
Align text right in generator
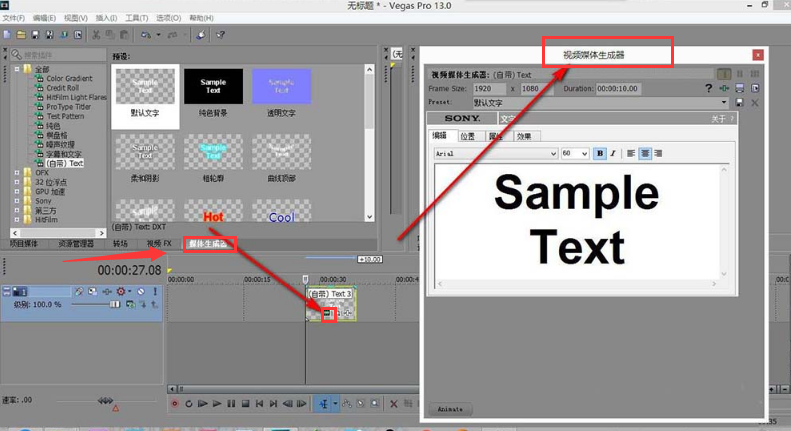[658, 153]
